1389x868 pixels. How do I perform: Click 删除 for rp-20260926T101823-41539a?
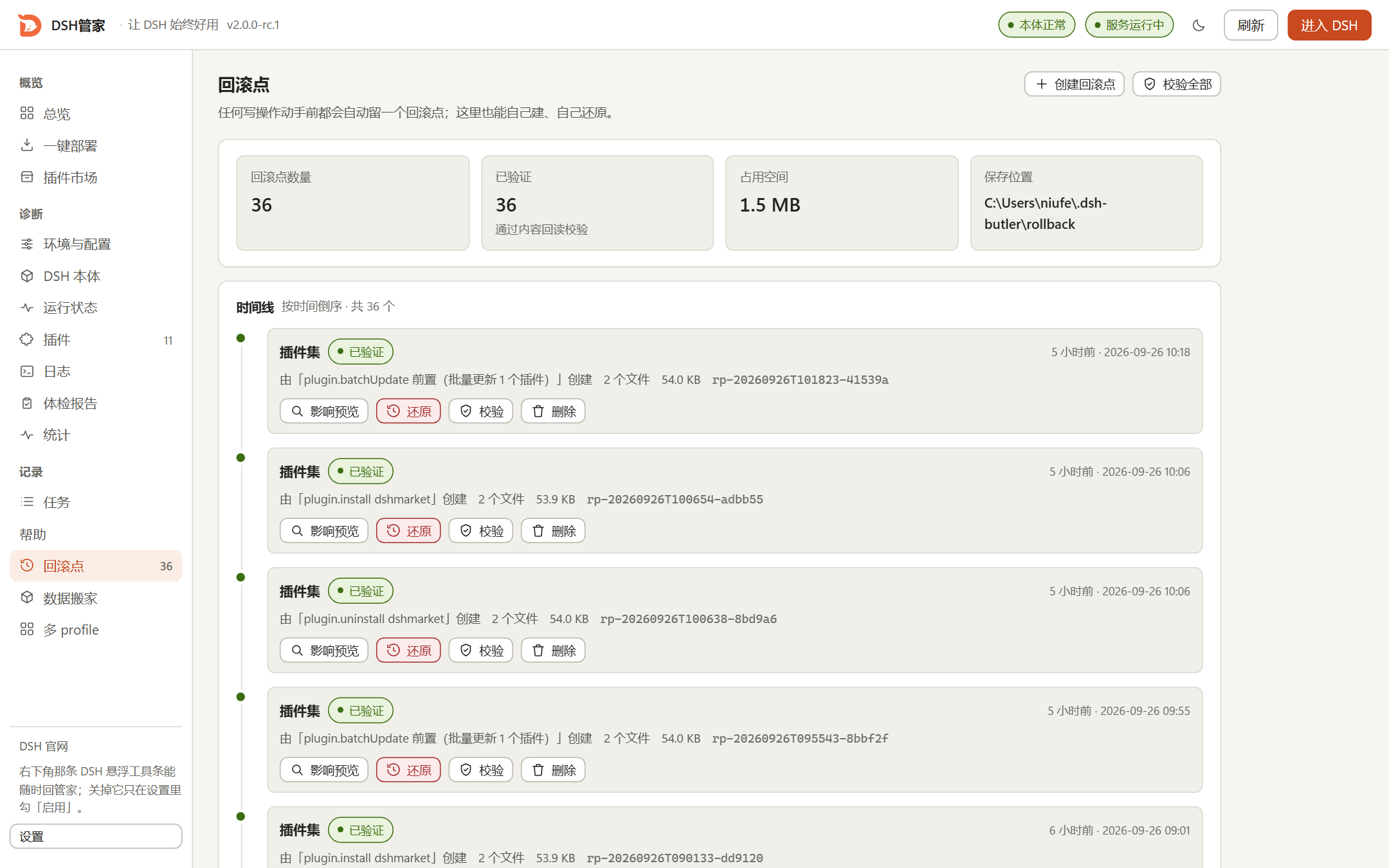(553, 411)
